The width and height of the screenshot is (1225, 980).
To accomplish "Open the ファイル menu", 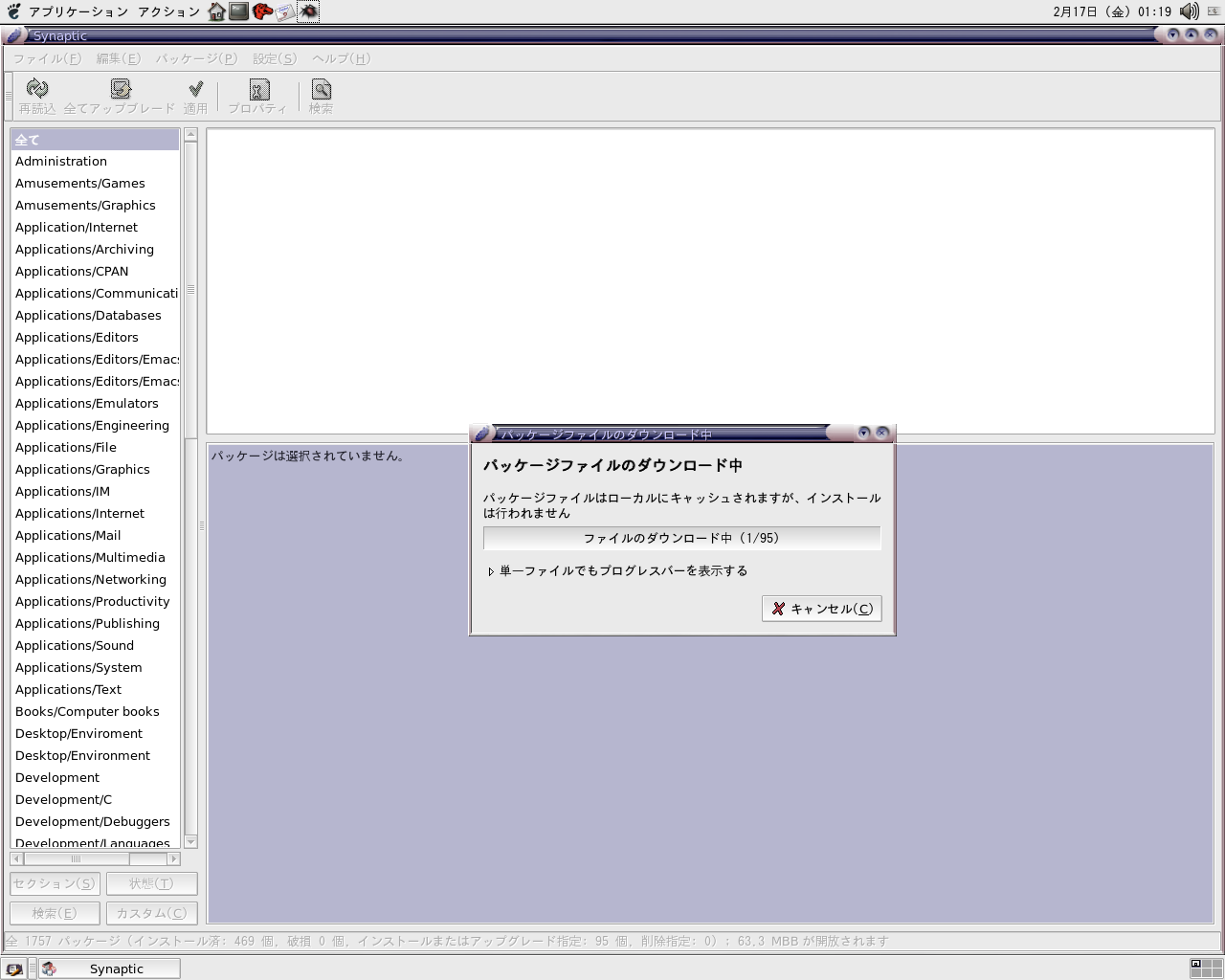I will click(x=47, y=58).
